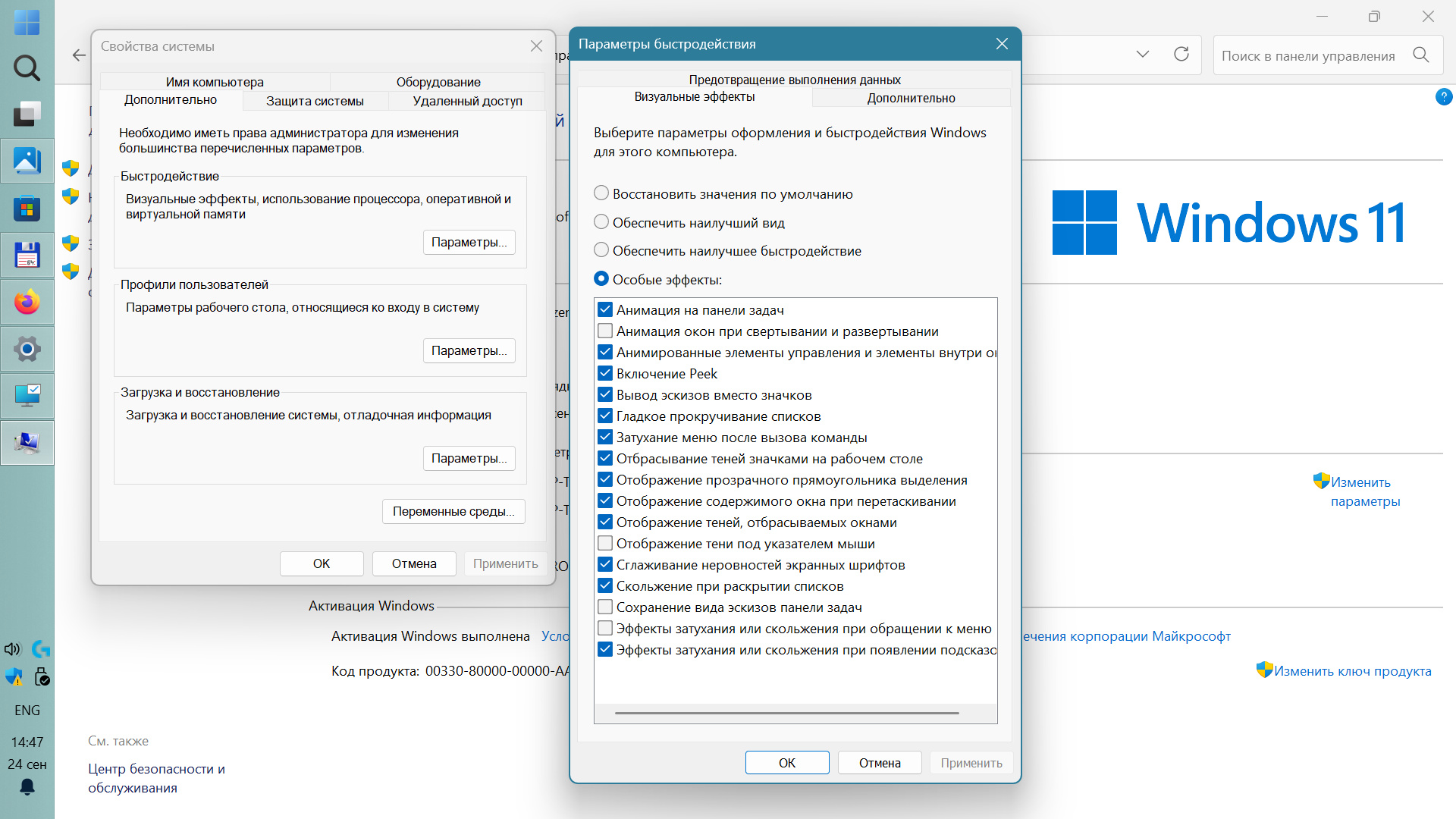Click the volume speaker tray icon
1456x819 pixels.
point(12,649)
